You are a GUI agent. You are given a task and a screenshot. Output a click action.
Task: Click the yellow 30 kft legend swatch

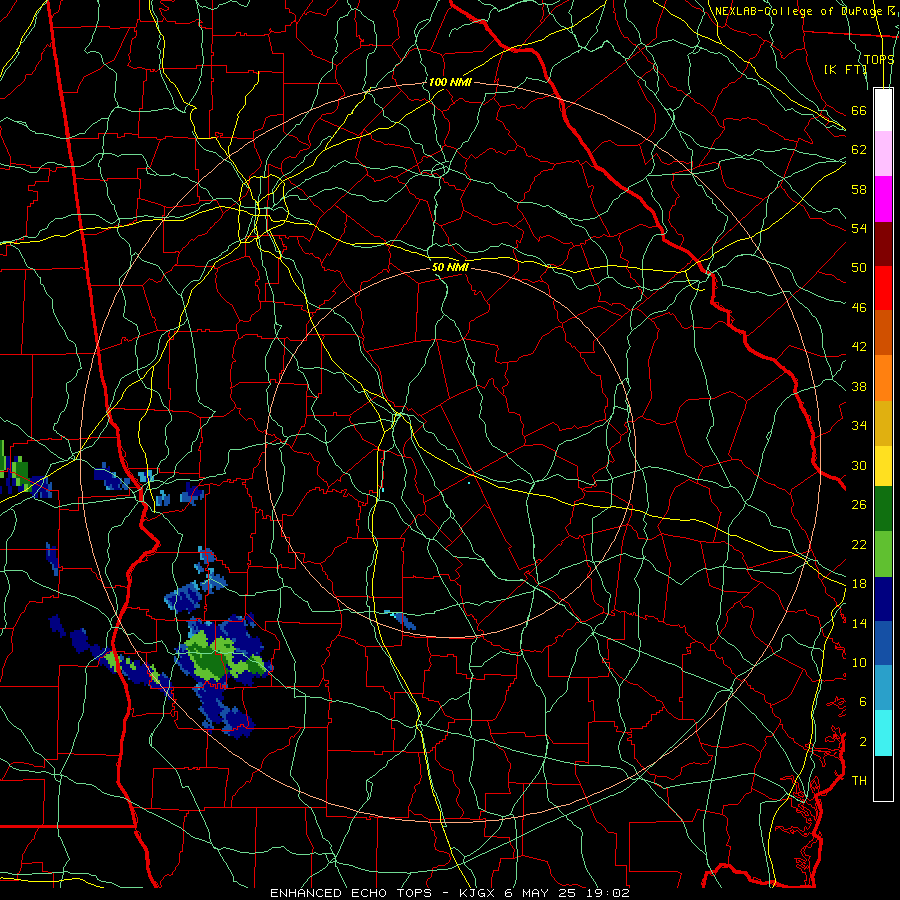point(883,466)
